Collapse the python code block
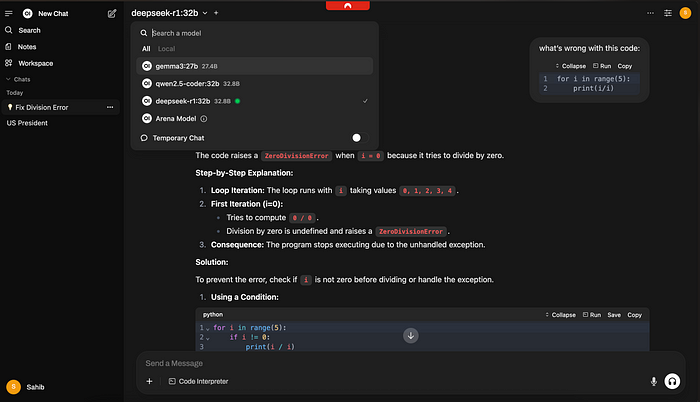This screenshot has width=700, height=402. [560, 315]
